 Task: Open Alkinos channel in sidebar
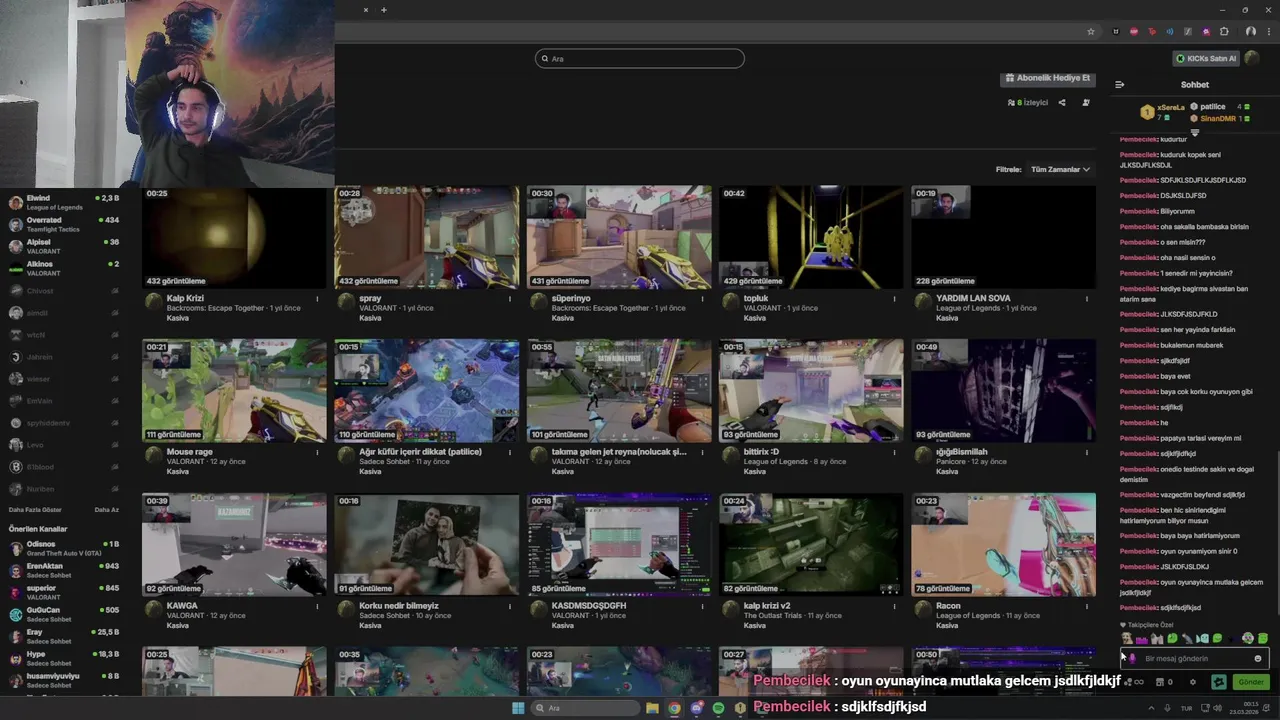[x=64, y=268]
